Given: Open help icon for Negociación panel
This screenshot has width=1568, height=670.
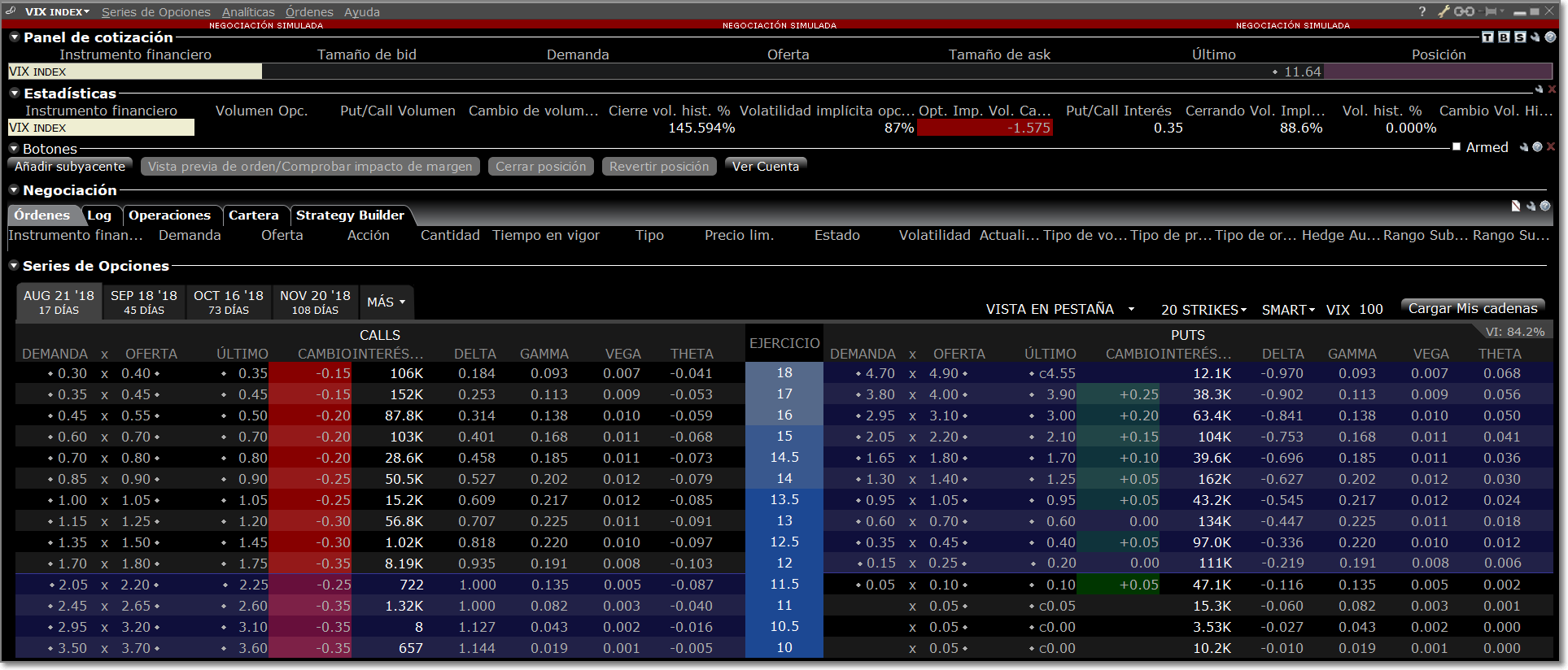Looking at the screenshot, I should click(1544, 206).
